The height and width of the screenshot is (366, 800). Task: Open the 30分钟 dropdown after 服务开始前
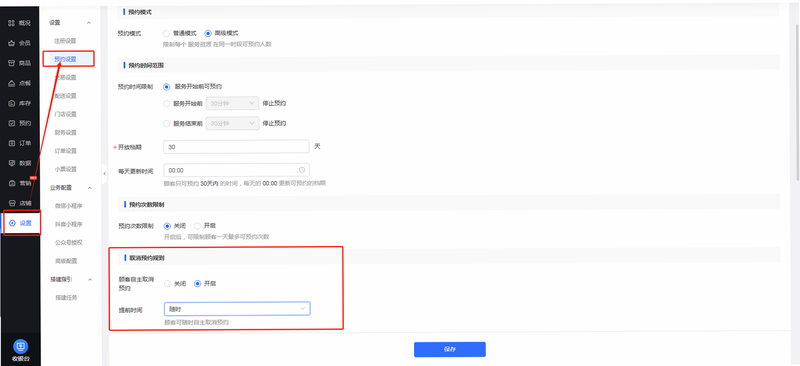[233, 104]
